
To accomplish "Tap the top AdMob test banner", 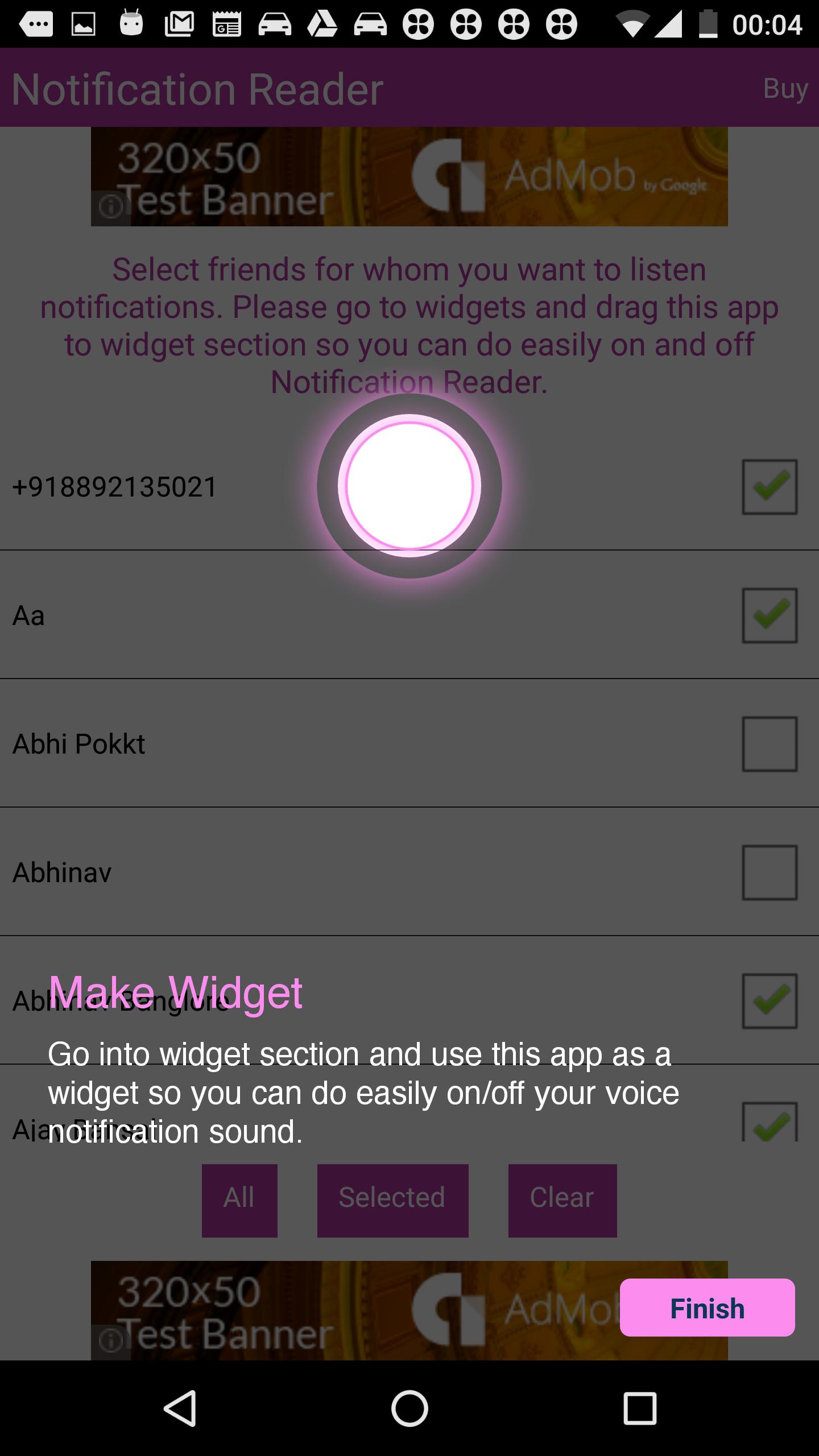I will pos(409,176).
